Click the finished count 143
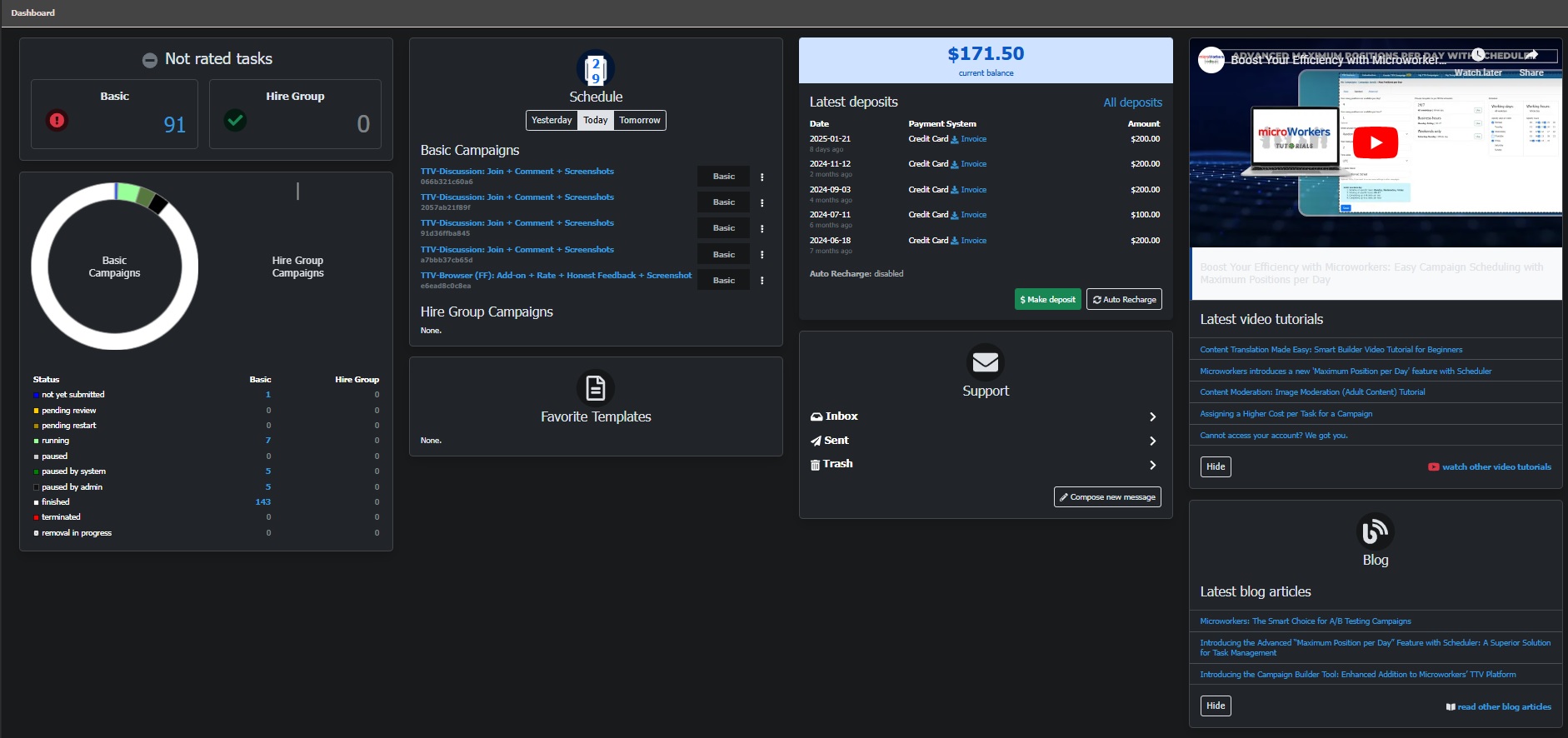1568x738 pixels. [263, 502]
